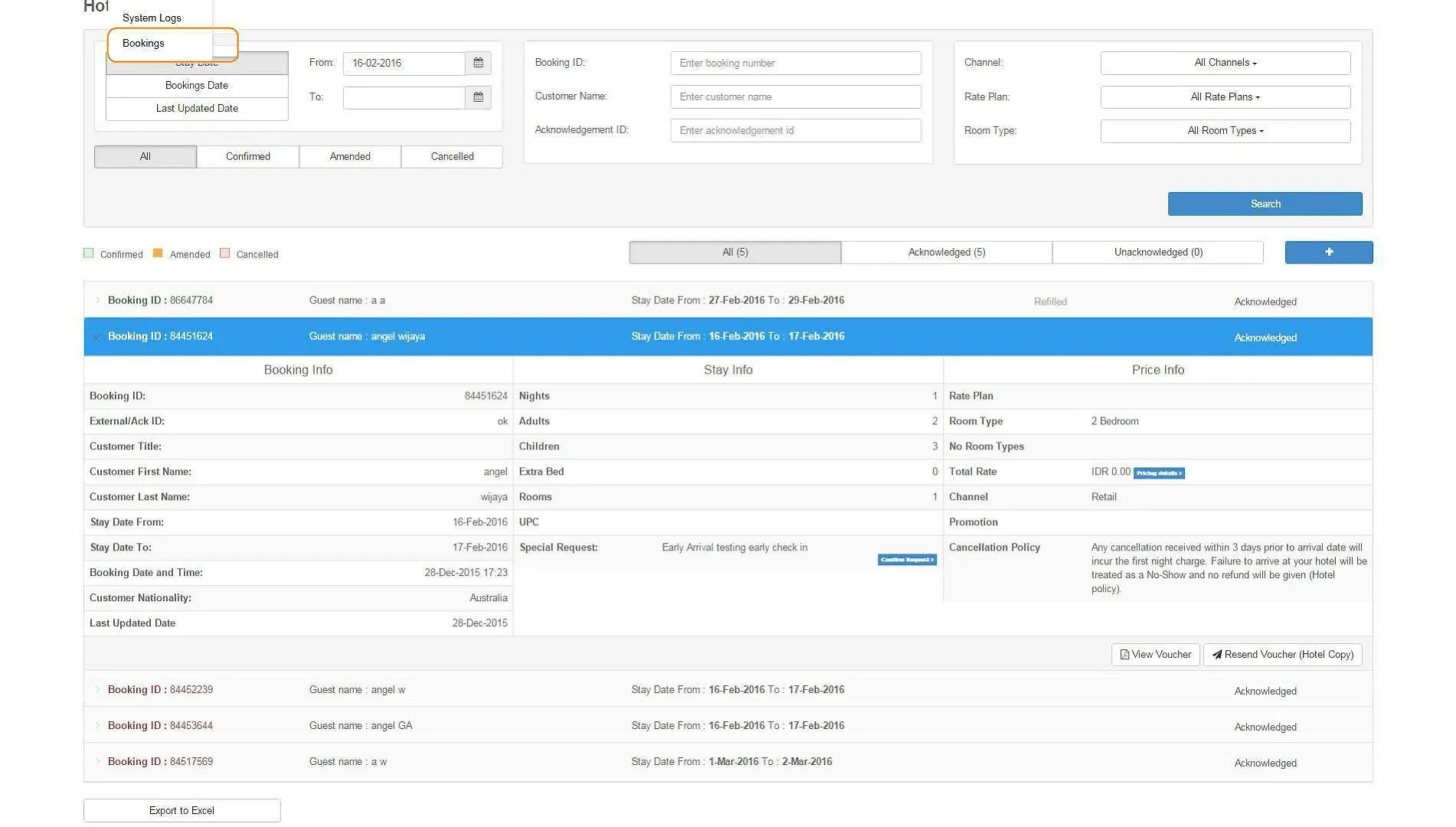
Task: Select Bookings Date filter option
Action: pos(197,86)
